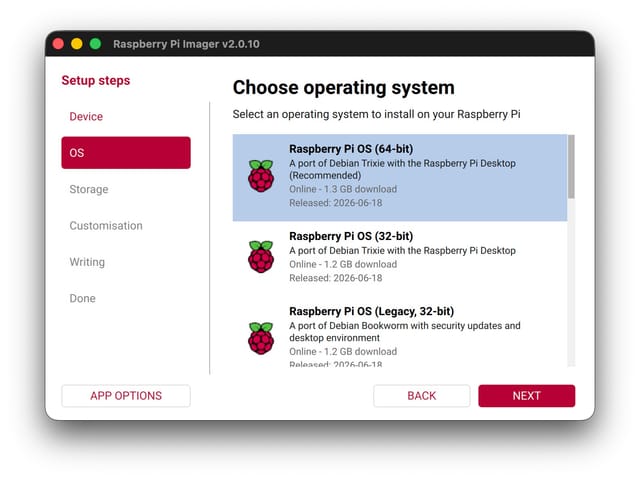The image size is (640, 480).
Task: Select Raspberry Pi OS (64-bit) title
Action: [351, 149]
